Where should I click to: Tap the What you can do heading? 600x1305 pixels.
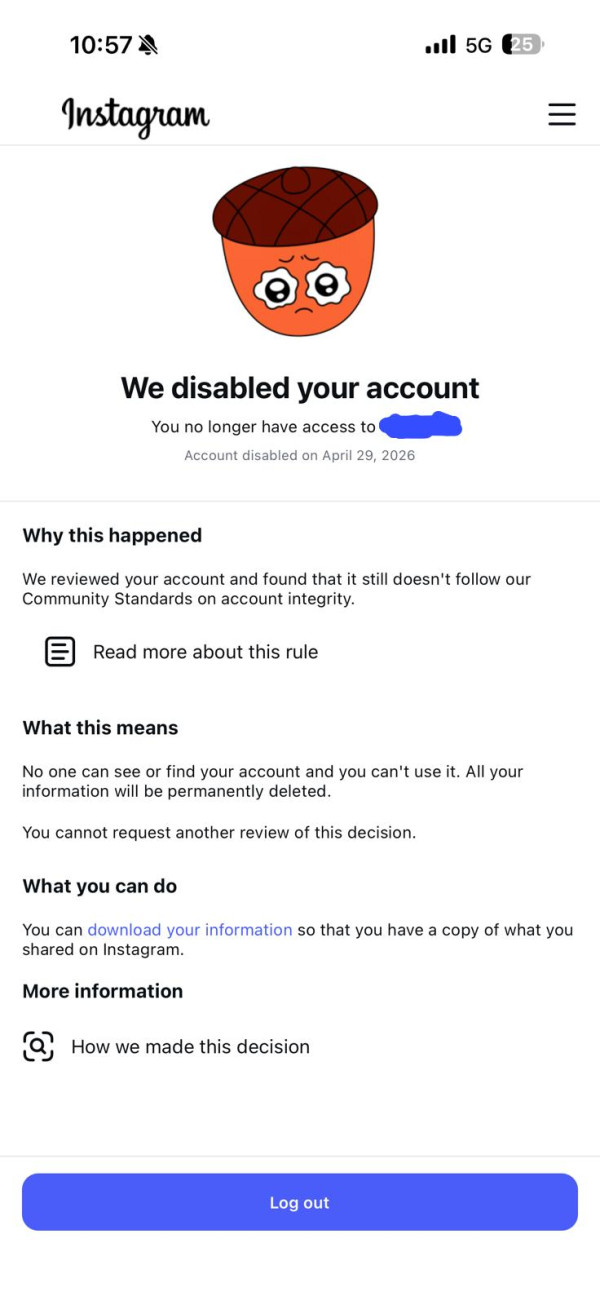coord(100,886)
